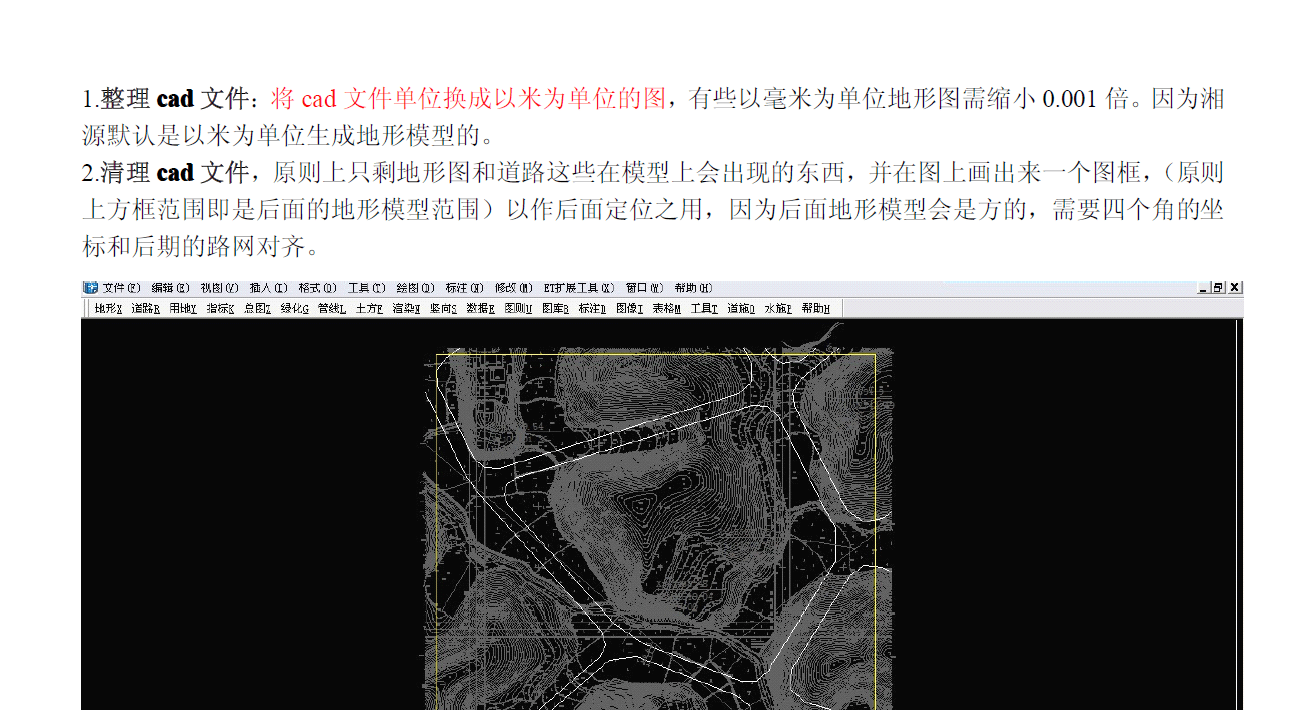Open the 土方F toolbar menu
The image size is (1314, 710).
tap(369, 309)
